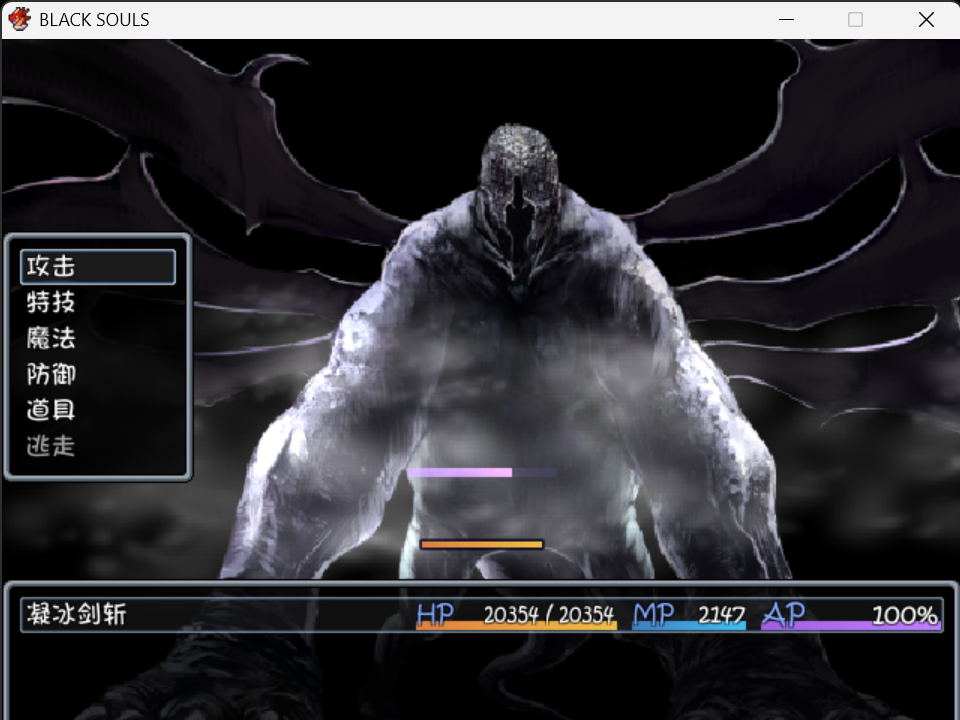Click the enemy's pink gauge bar

(482, 473)
